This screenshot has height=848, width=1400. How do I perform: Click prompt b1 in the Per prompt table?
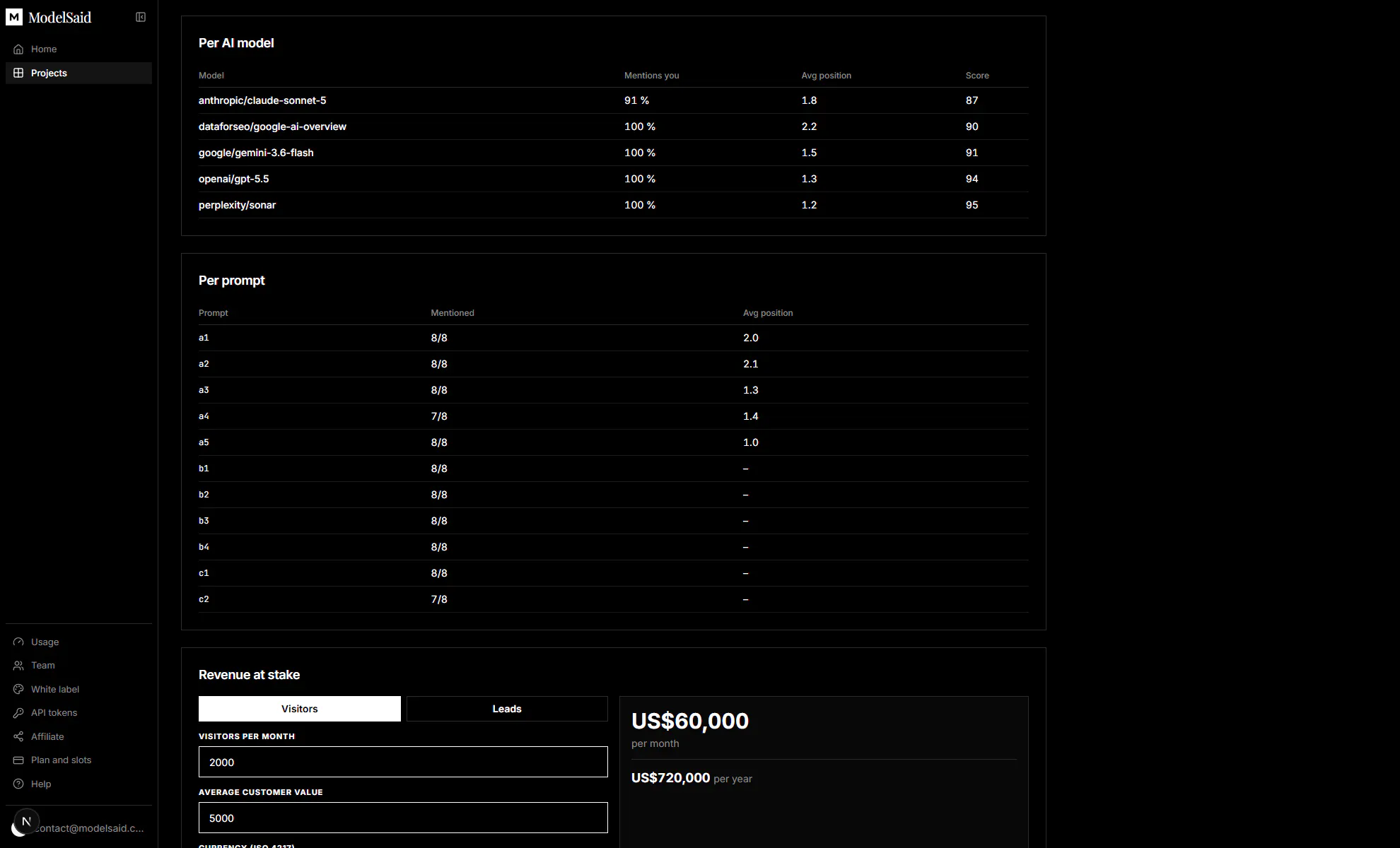(x=204, y=469)
